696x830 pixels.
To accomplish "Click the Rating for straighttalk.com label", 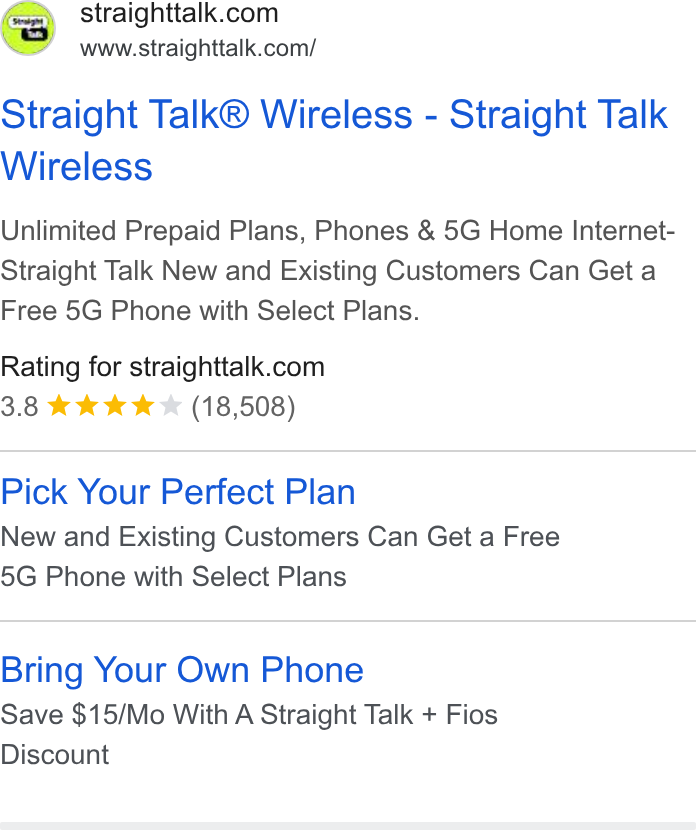I will [162, 367].
